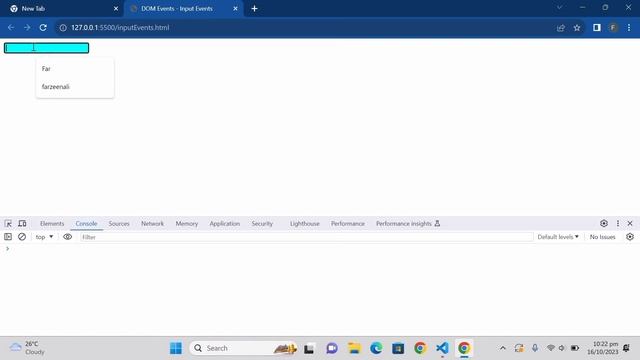This screenshot has width=640, height=360.
Task: Open the Performance panel
Action: coord(347,224)
